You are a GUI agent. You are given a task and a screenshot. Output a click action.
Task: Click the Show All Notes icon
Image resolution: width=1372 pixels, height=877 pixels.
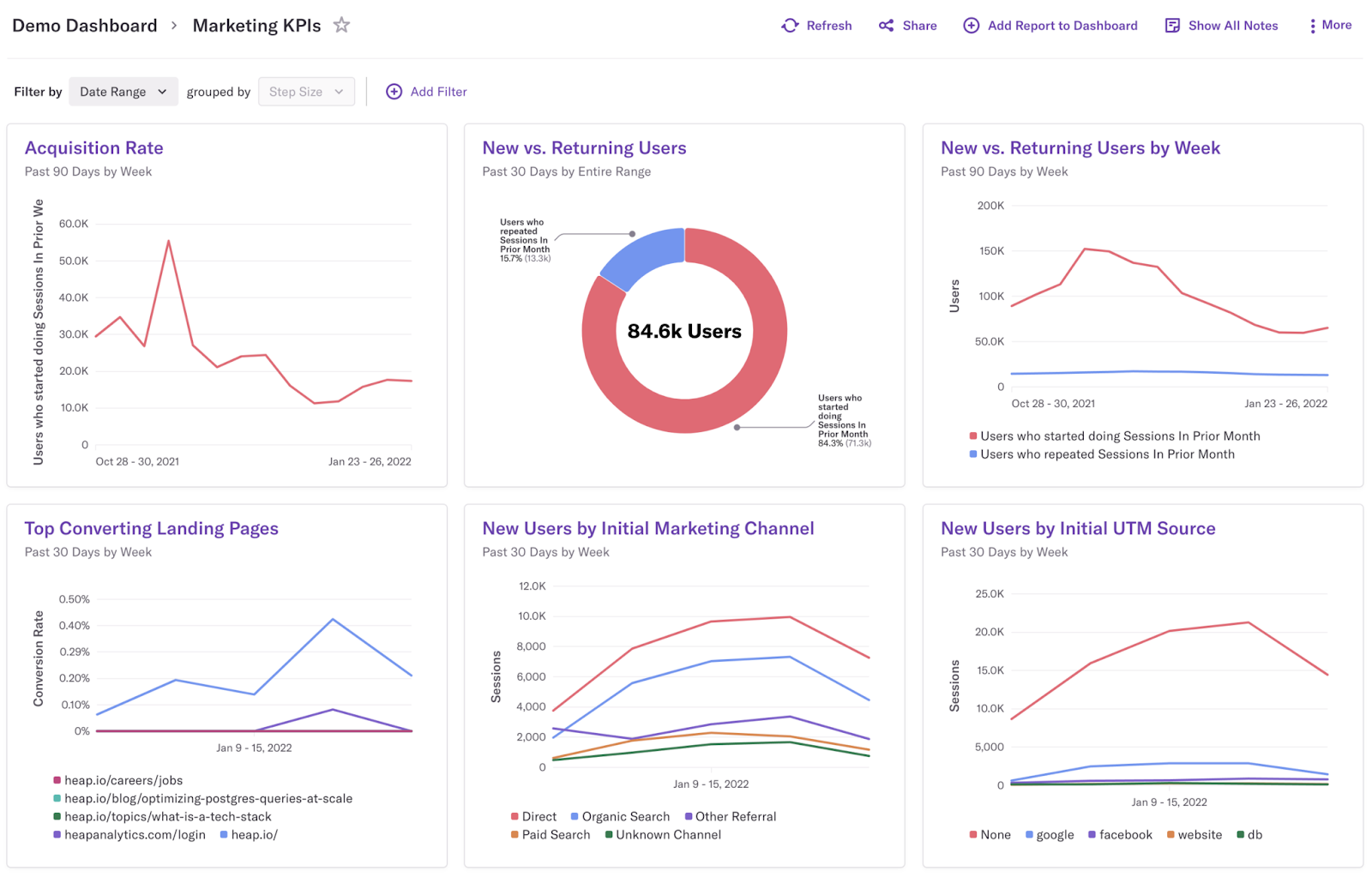click(x=1170, y=25)
